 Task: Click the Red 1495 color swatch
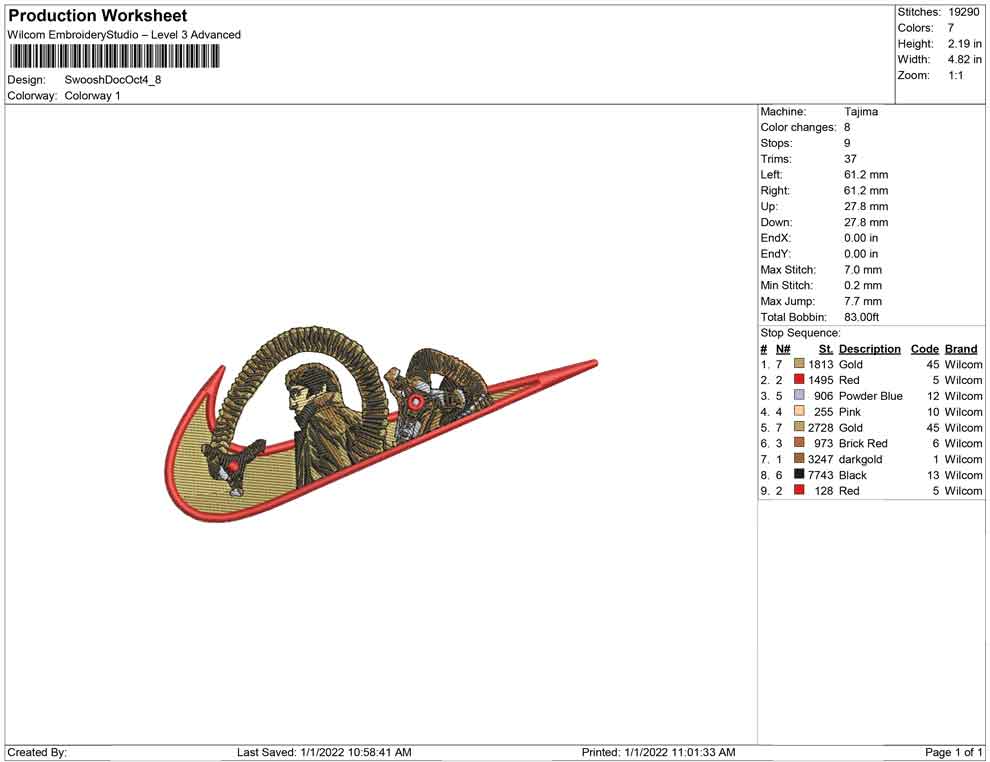click(x=799, y=379)
